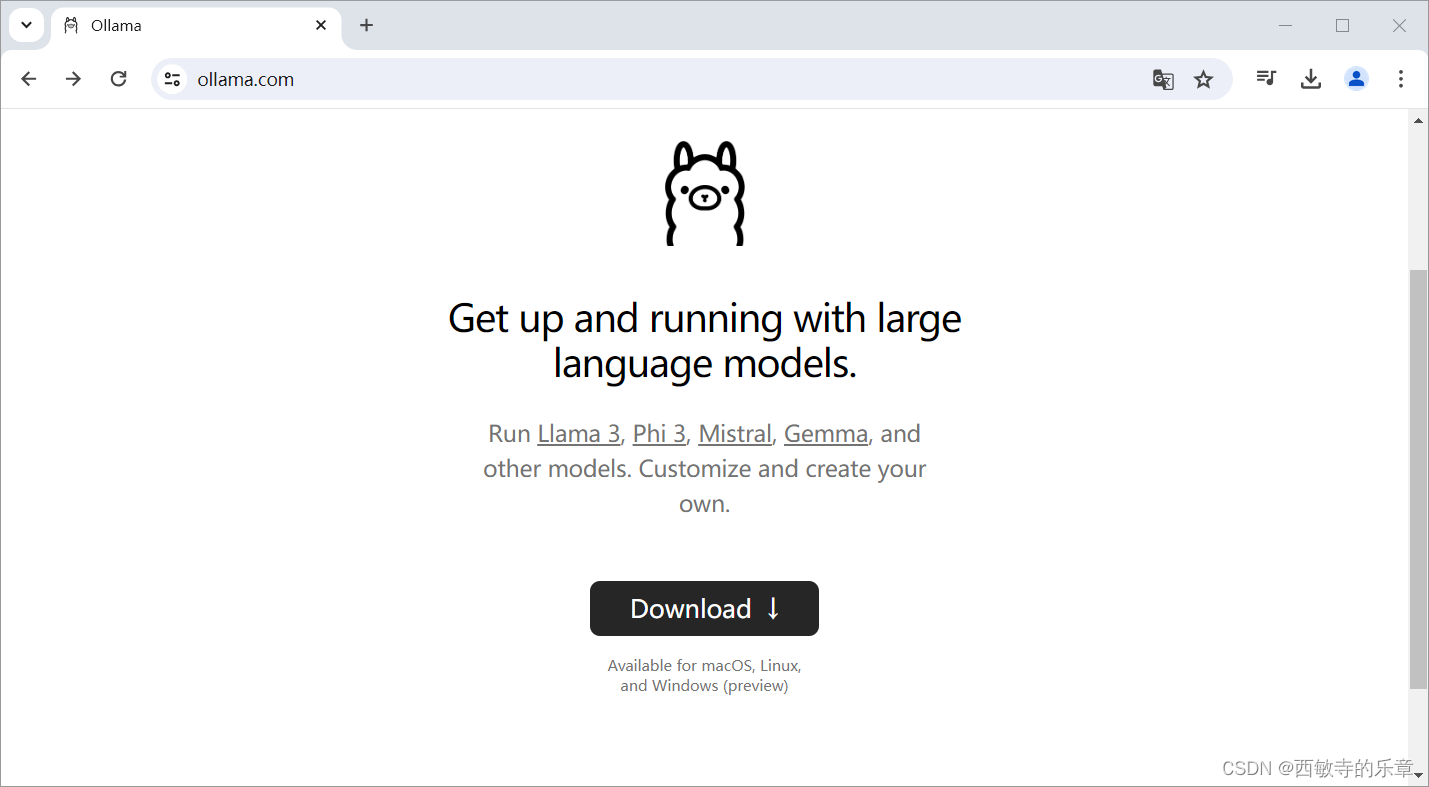Reload the ollama.com page
The height and width of the screenshot is (787, 1429).
(x=118, y=79)
